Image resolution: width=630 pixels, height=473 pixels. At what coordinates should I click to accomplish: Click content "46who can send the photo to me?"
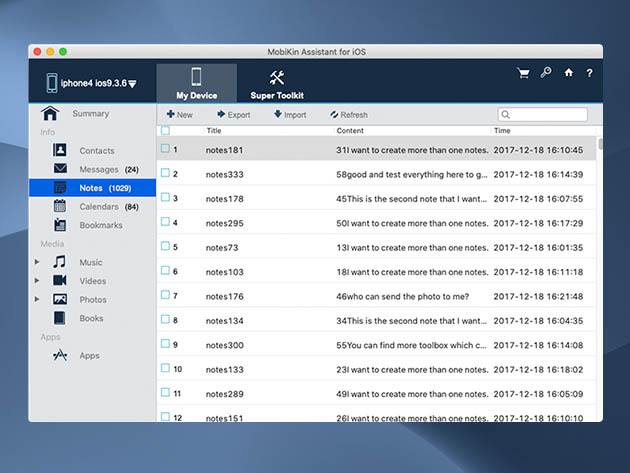[x=403, y=296]
